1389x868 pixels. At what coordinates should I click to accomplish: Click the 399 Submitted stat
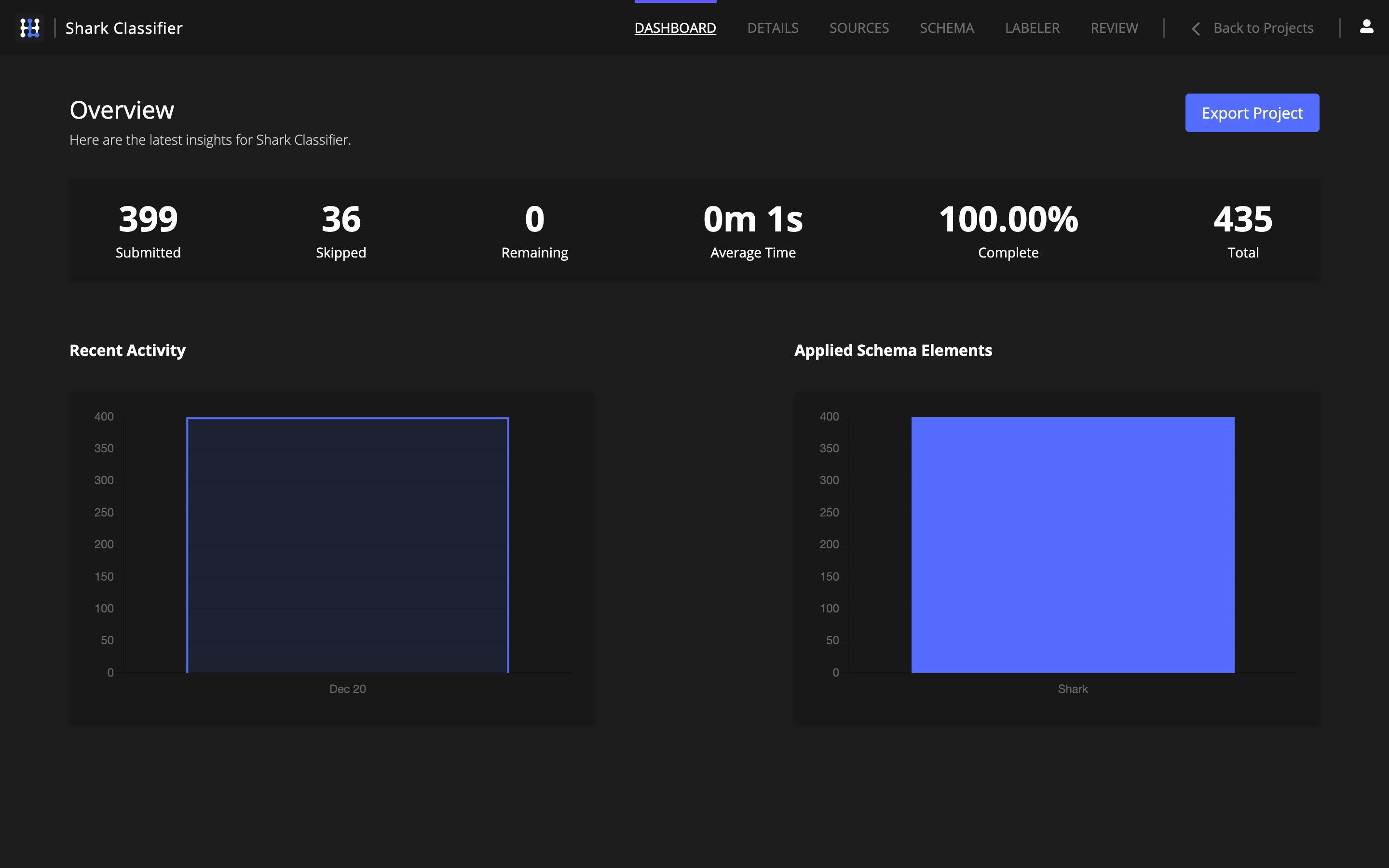(148, 230)
